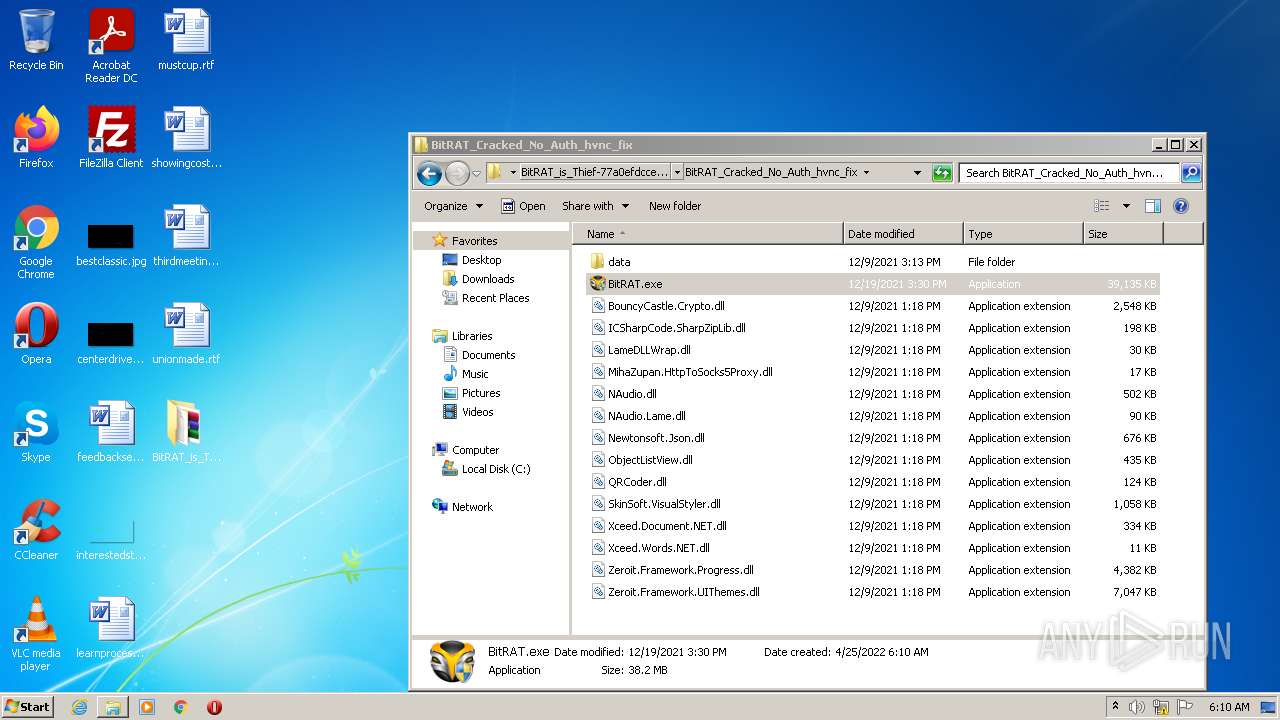Select BitRAT.exe in the file list

[872, 284]
